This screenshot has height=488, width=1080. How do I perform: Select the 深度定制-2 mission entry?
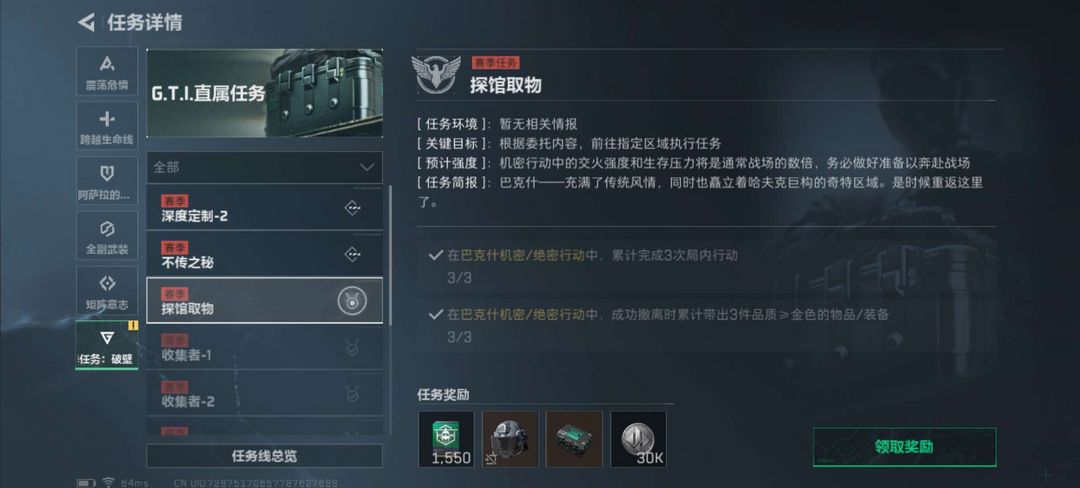[x=264, y=208]
